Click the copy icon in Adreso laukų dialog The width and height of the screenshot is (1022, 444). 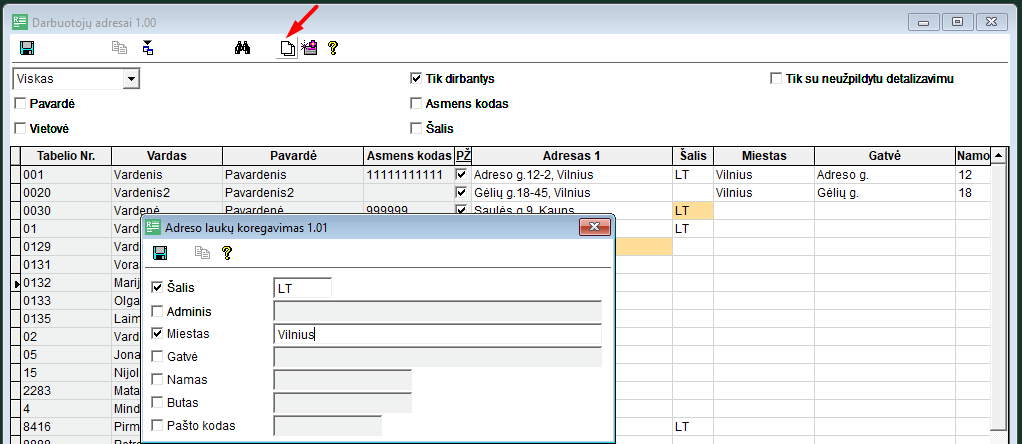pyautogui.click(x=203, y=253)
